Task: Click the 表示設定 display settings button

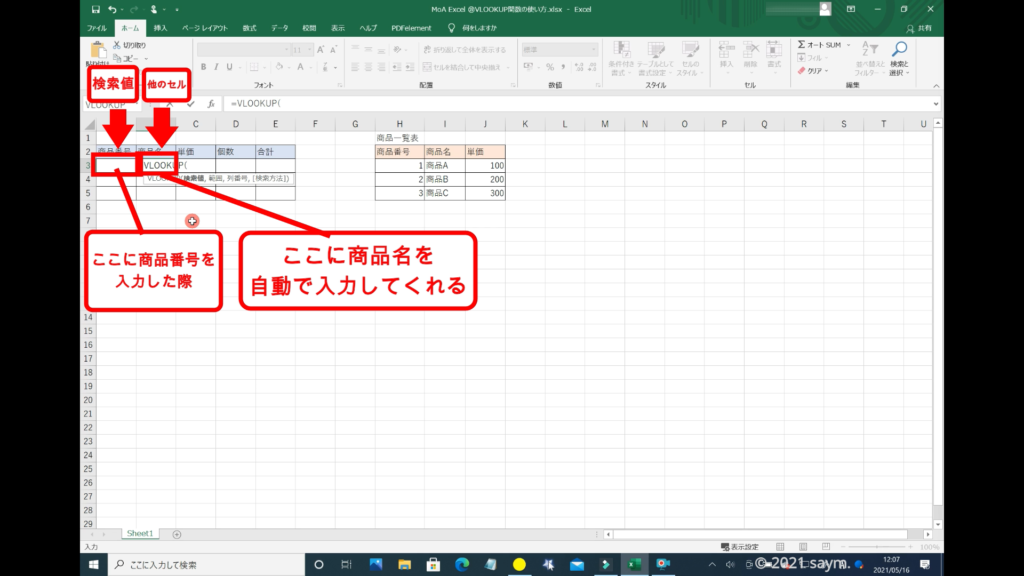Action: [x=740, y=547]
